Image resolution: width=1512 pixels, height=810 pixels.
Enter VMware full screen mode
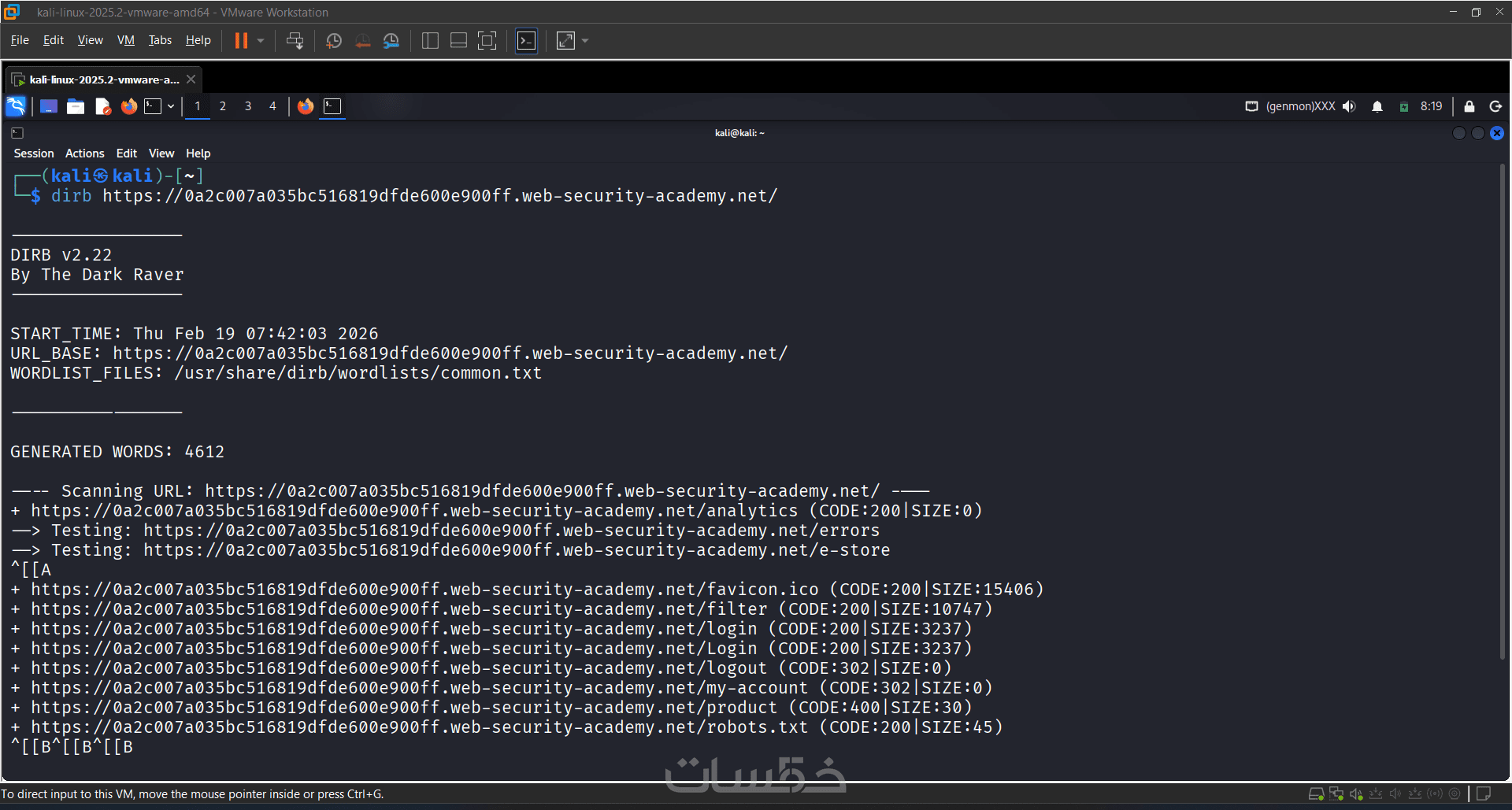pyautogui.click(x=487, y=41)
